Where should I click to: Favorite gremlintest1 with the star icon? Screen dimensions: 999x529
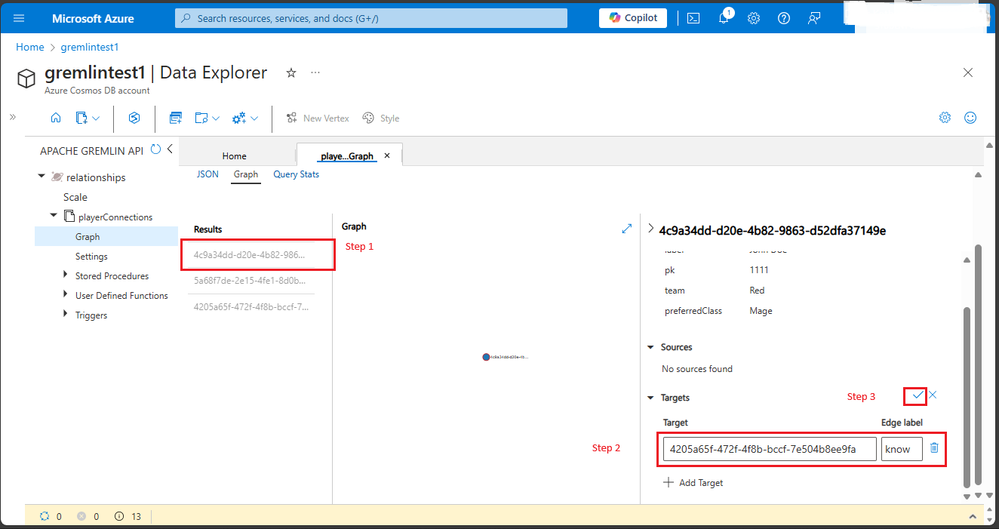pos(291,73)
